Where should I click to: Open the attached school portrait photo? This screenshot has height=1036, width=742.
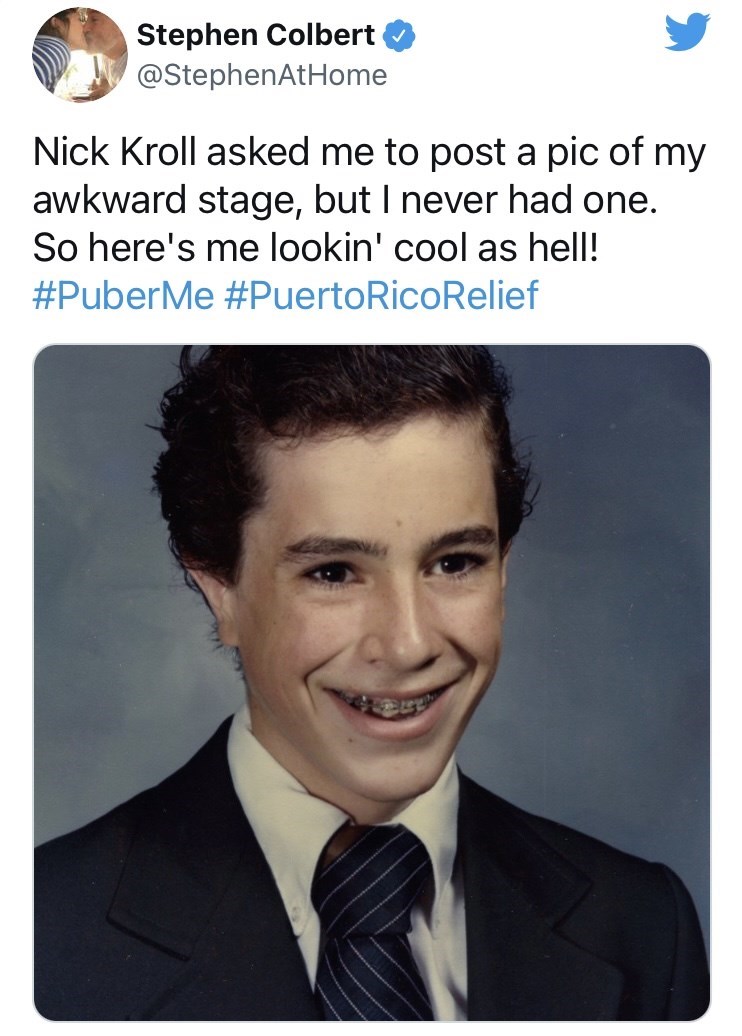(371, 682)
